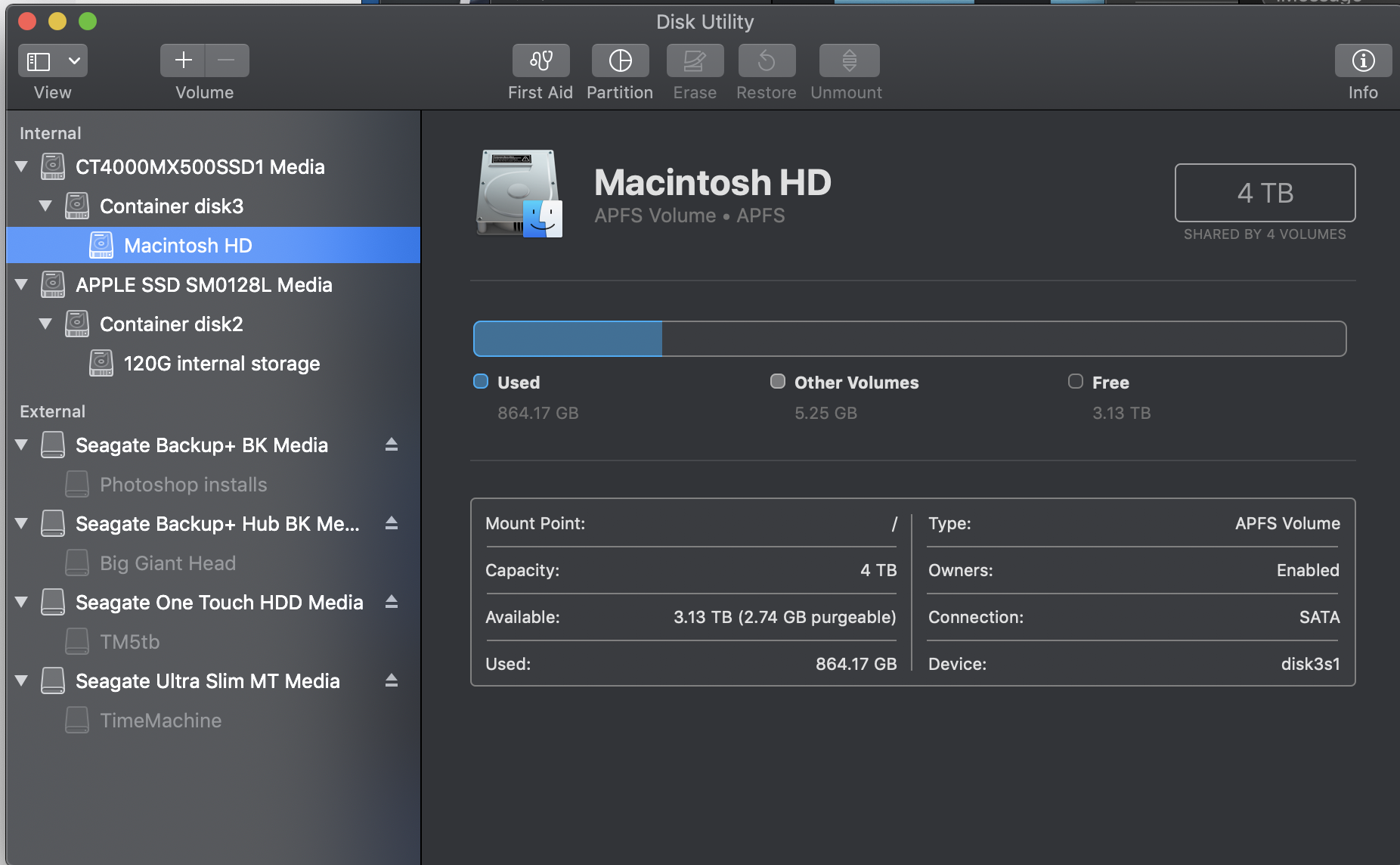Collapse Seagate Ultra Slim MT triangle
Image resolution: width=1400 pixels, height=865 pixels.
pos(22,681)
